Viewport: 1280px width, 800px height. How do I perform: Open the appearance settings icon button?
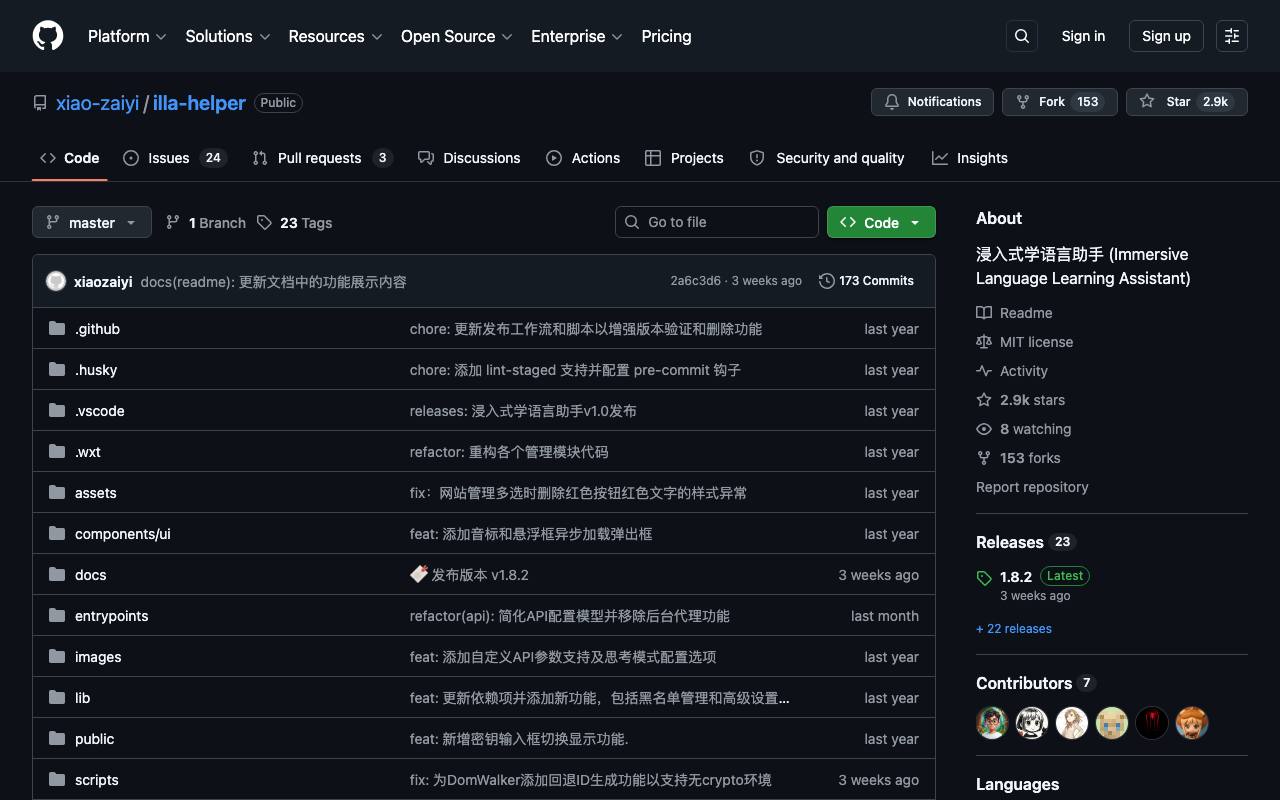(x=1232, y=36)
